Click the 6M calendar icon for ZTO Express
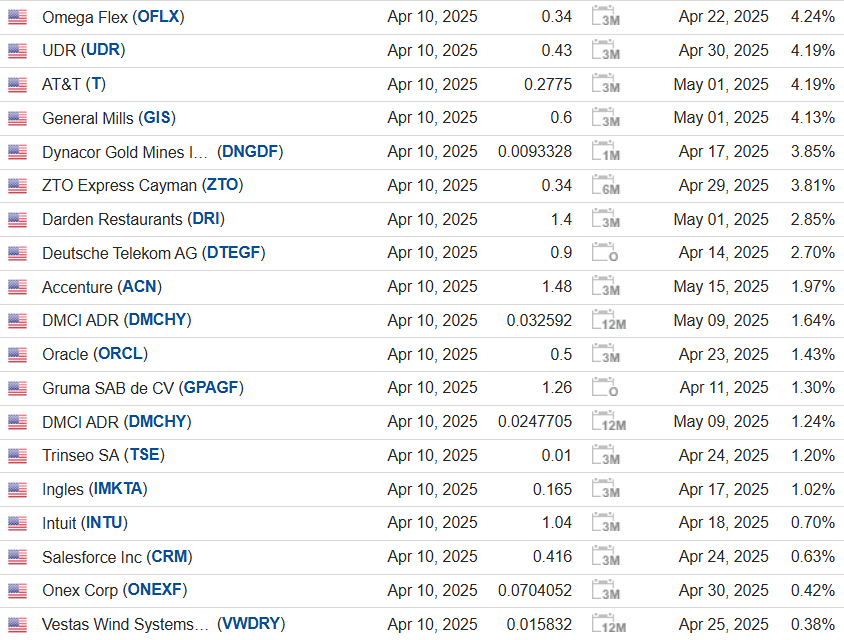Image resolution: width=844 pixels, height=640 pixels. pos(606,186)
